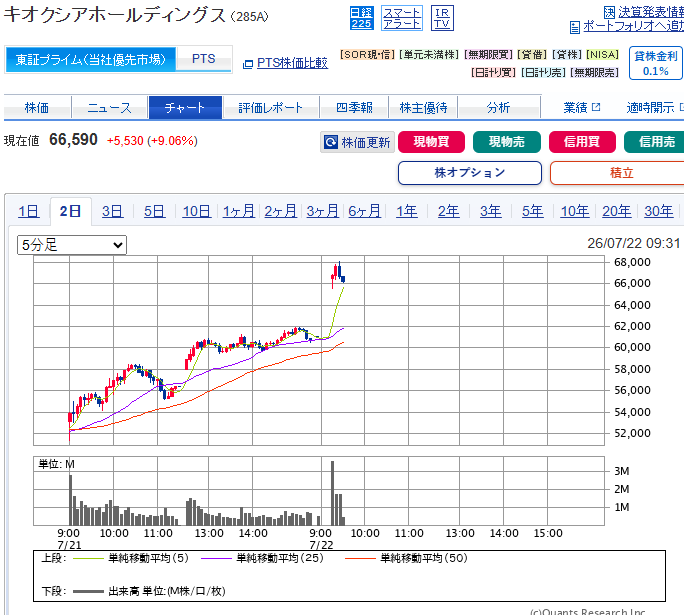The image size is (684, 615).
Task: Select the 3ヶ月 chart period
Action: click(x=322, y=212)
